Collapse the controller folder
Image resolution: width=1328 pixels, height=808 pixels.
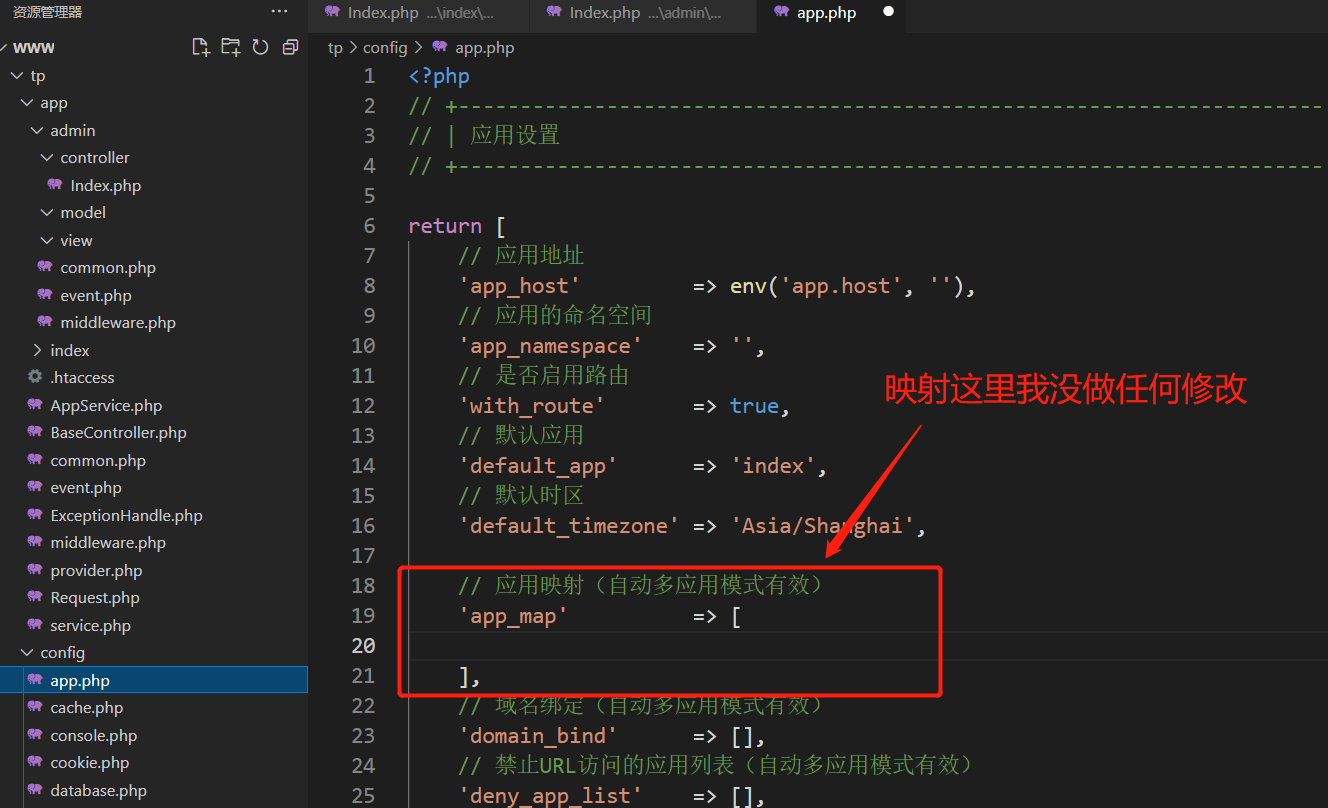pyautogui.click(x=46, y=158)
